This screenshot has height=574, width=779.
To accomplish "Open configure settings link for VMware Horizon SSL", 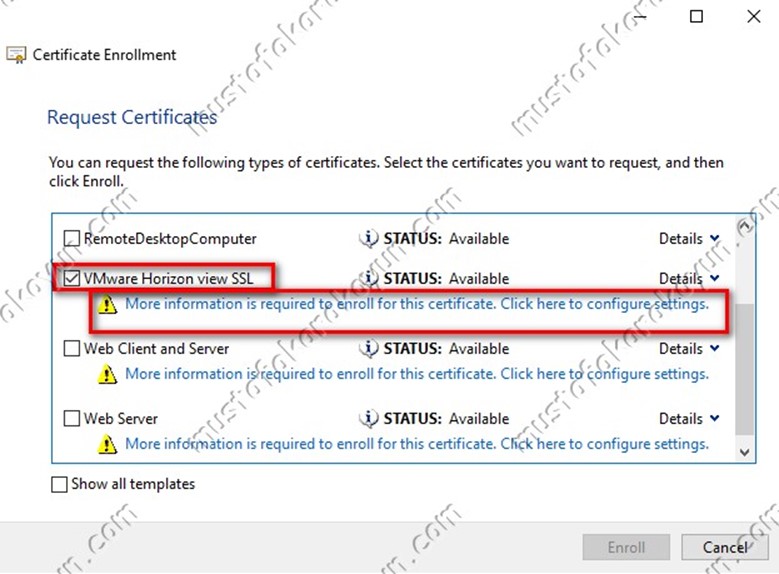I will click(416, 304).
